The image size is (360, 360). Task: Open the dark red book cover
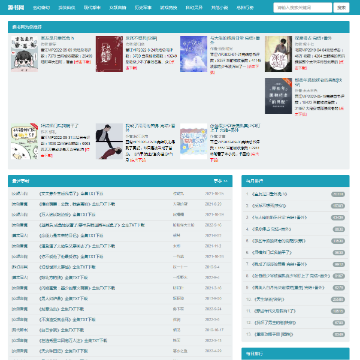pos(109,54)
